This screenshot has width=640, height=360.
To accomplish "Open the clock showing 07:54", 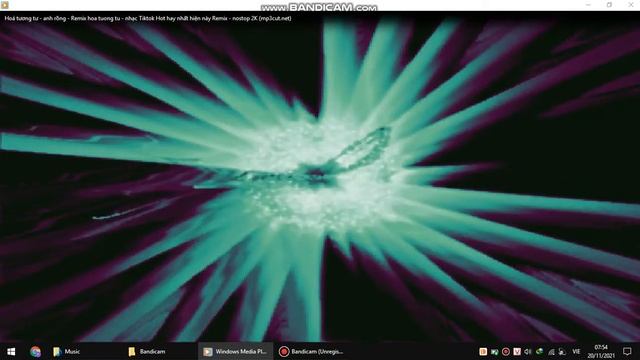I will coord(601,351).
